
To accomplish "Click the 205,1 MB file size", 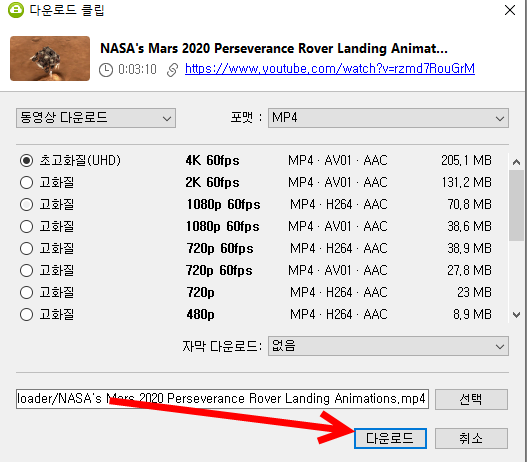I will click(467, 161).
